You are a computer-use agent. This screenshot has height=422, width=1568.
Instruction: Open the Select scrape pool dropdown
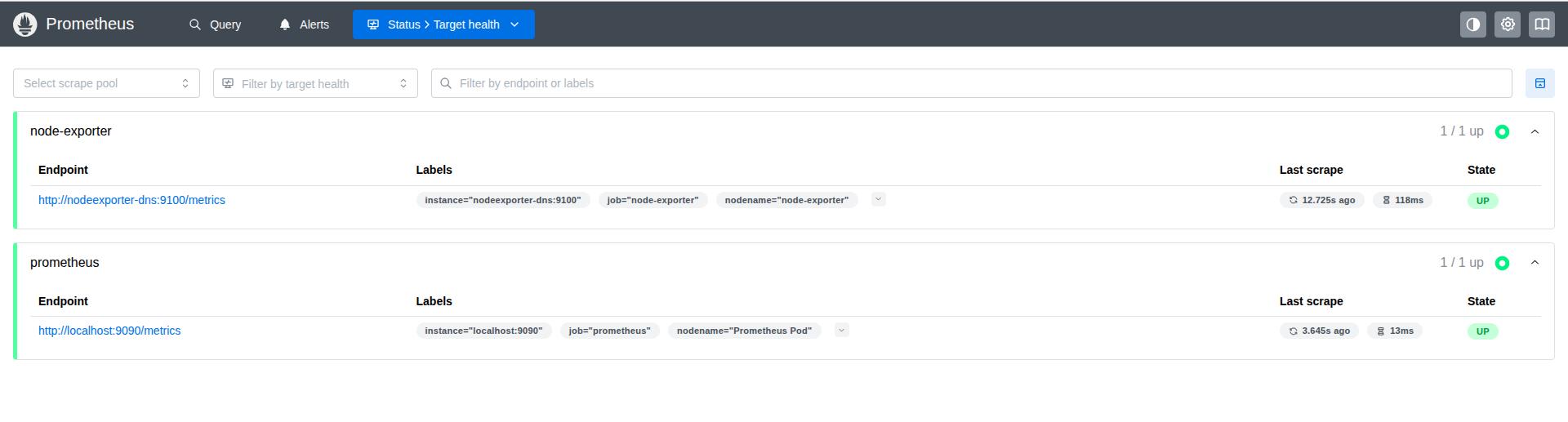point(106,83)
